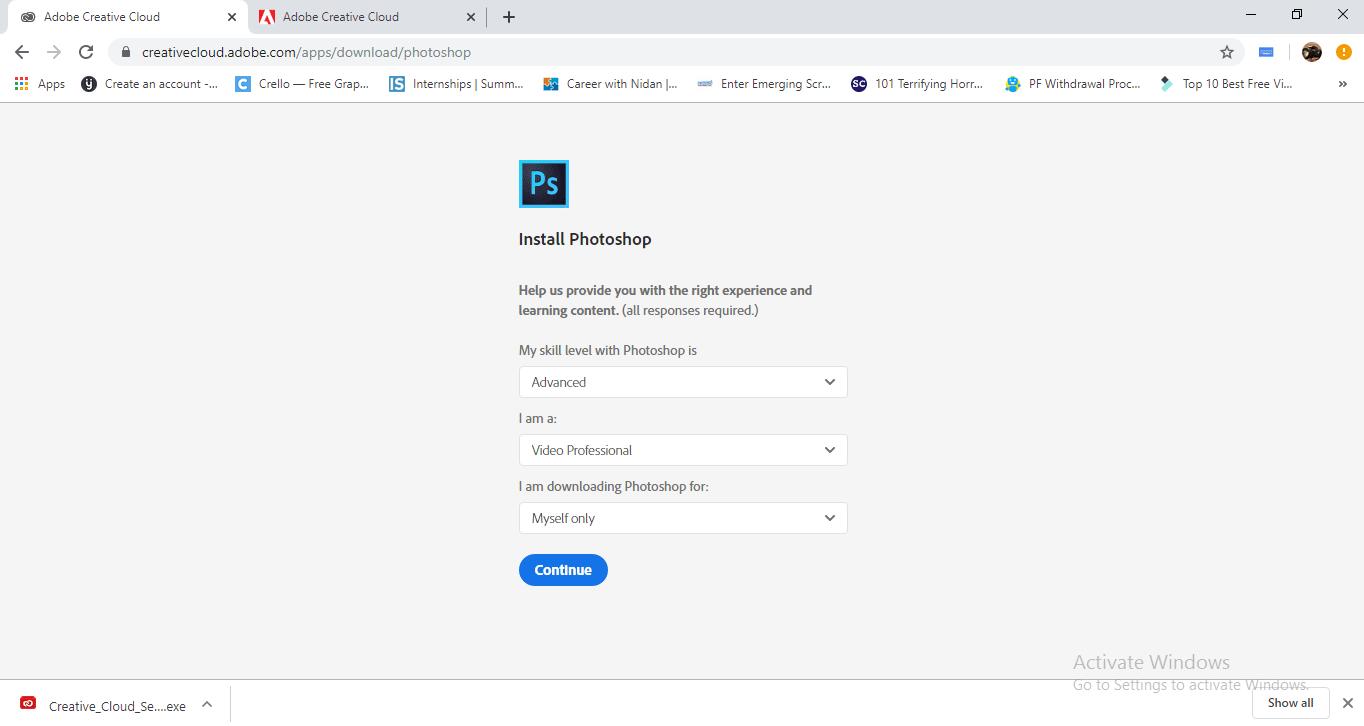
Task: Reload the current page
Action: [x=88, y=52]
